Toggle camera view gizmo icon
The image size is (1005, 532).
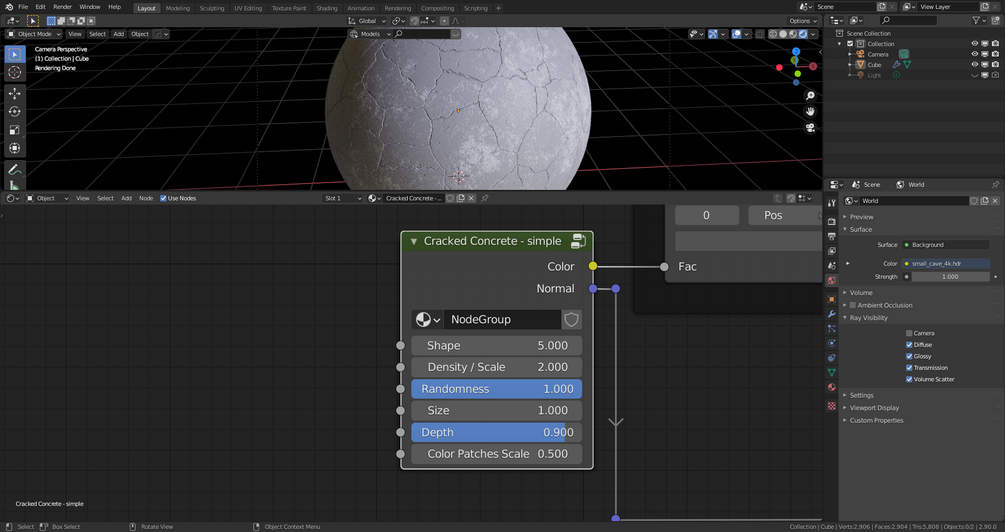click(x=810, y=128)
